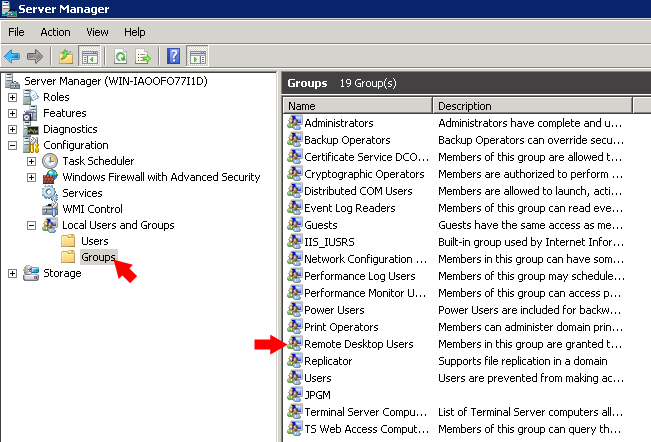Select the Cryptographic Operators group

[364, 174]
